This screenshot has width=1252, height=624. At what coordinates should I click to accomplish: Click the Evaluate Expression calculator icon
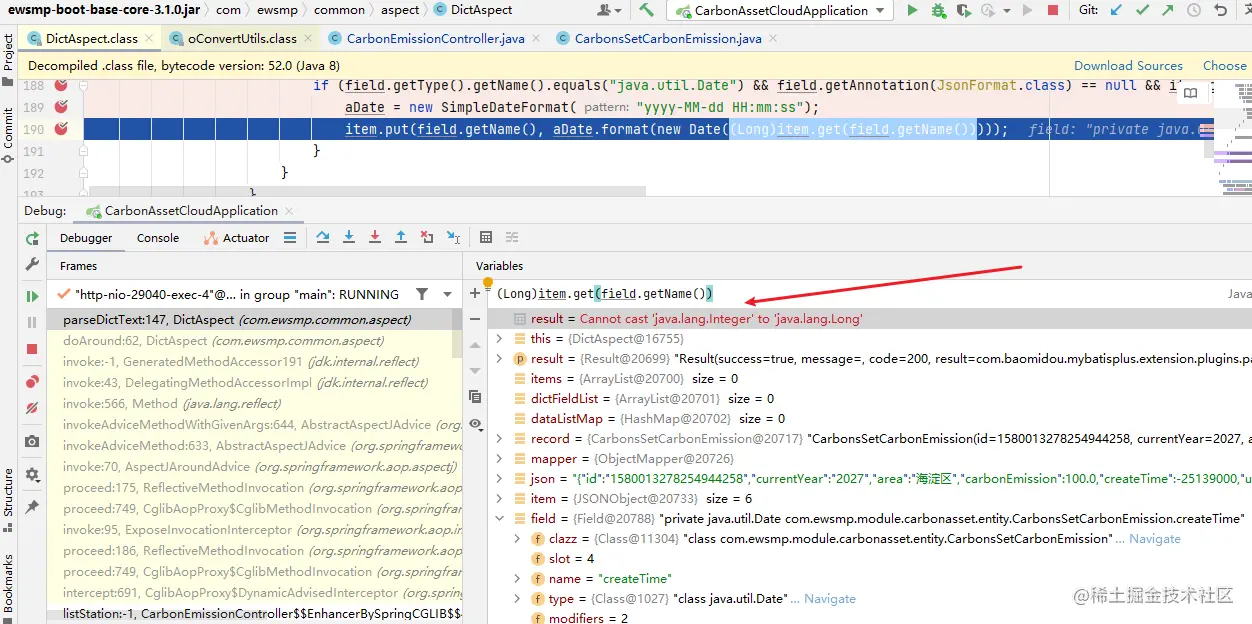(x=486, y=237)
